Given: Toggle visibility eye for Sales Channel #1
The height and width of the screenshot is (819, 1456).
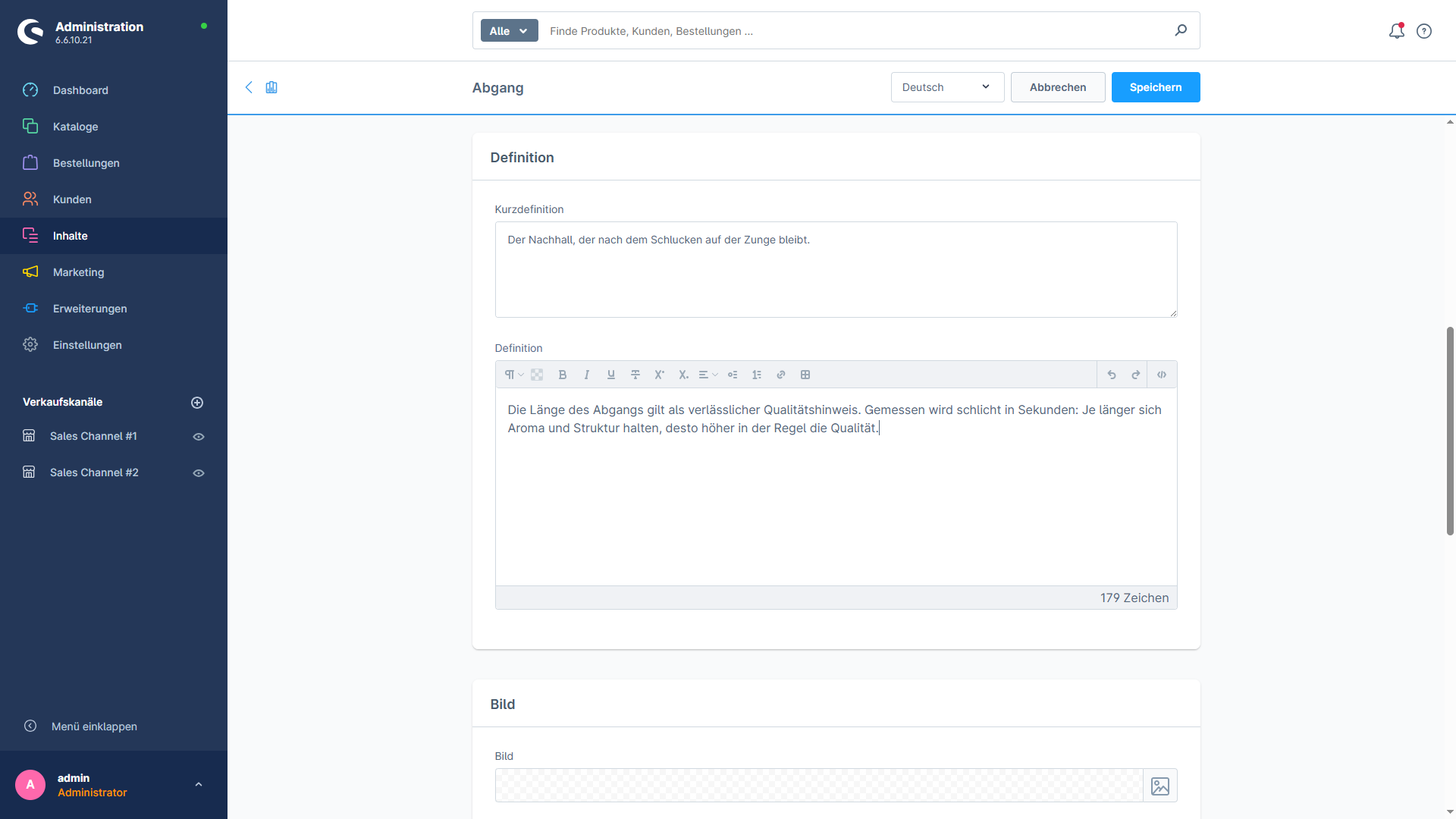Looking at the screenshot, I should pos(199,437).
